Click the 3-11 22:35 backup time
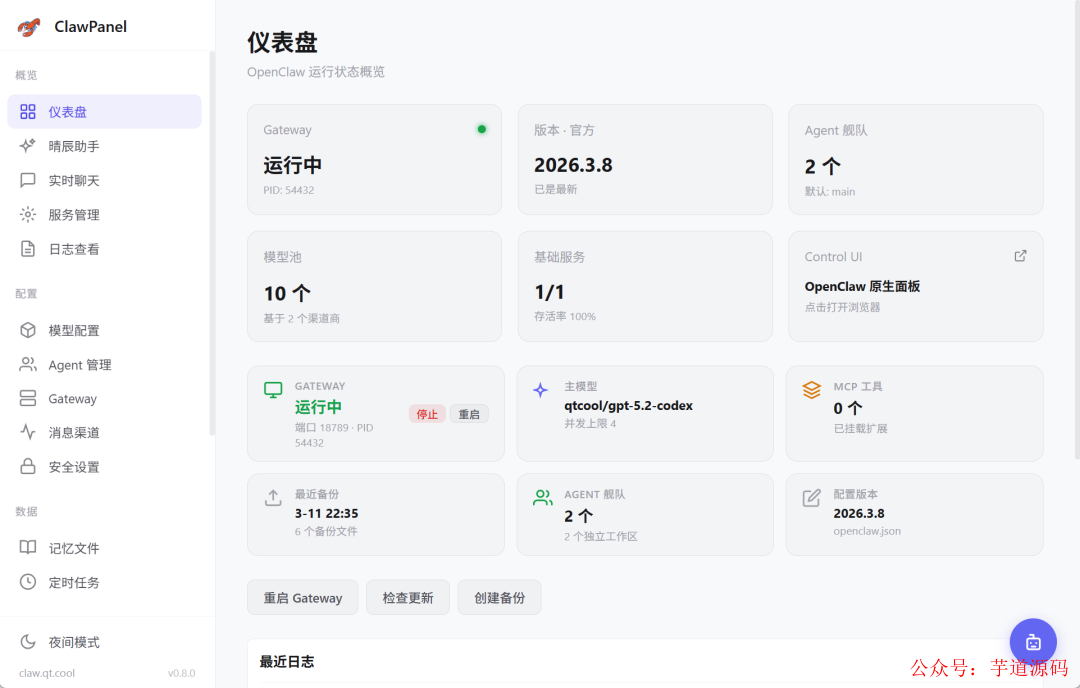The width and height of the screenshot is (1080, 688). [326, 513]
